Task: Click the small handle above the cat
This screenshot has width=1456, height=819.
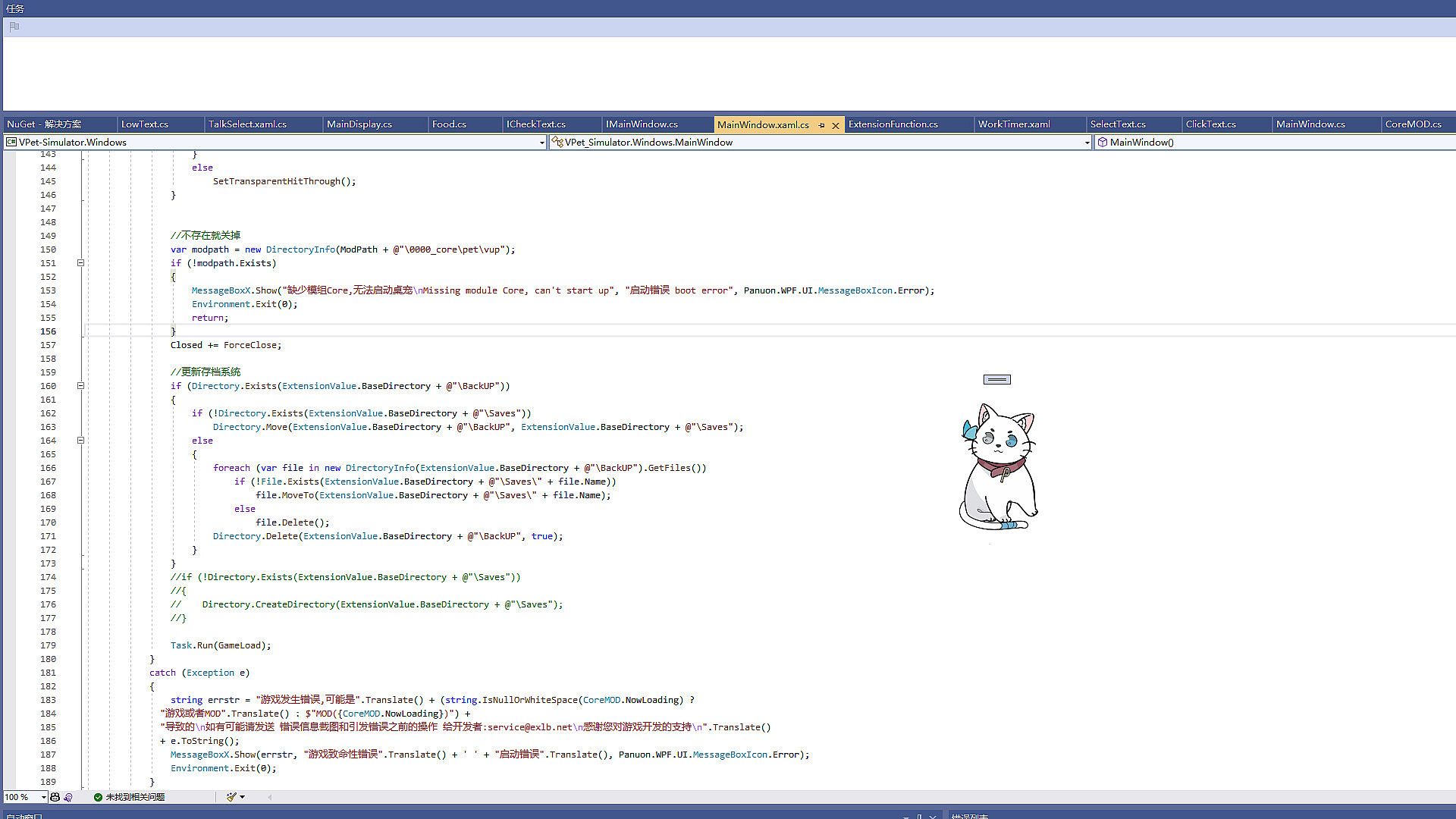Action: click(x=996, y=379)
